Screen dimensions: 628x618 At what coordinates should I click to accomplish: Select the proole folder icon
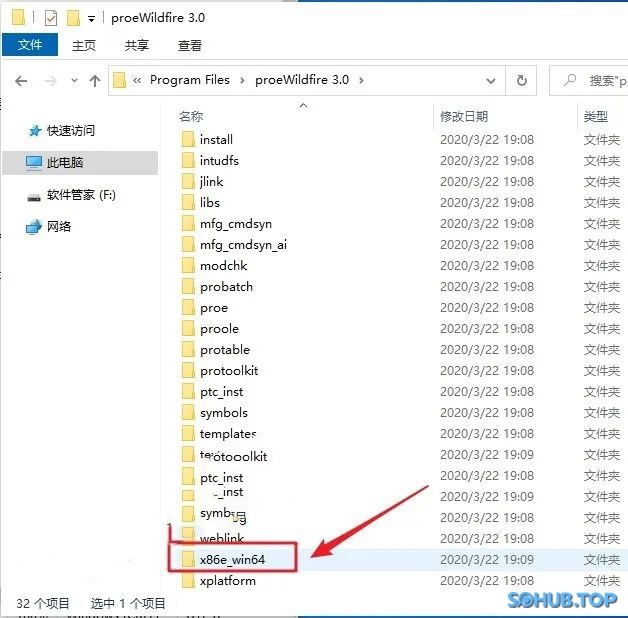point(188,329)
